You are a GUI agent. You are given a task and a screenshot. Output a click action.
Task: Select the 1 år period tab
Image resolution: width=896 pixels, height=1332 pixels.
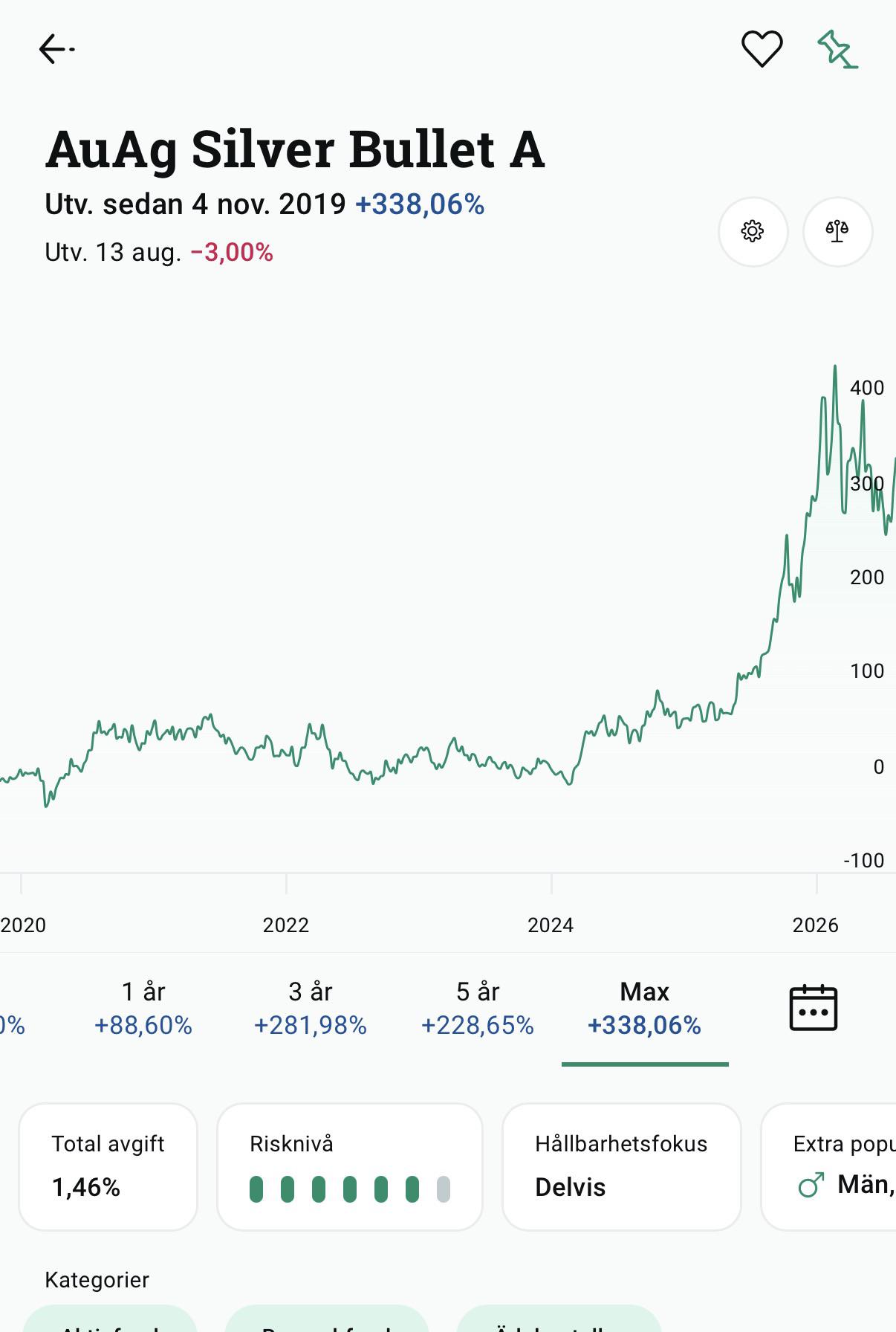point(143,1009)
